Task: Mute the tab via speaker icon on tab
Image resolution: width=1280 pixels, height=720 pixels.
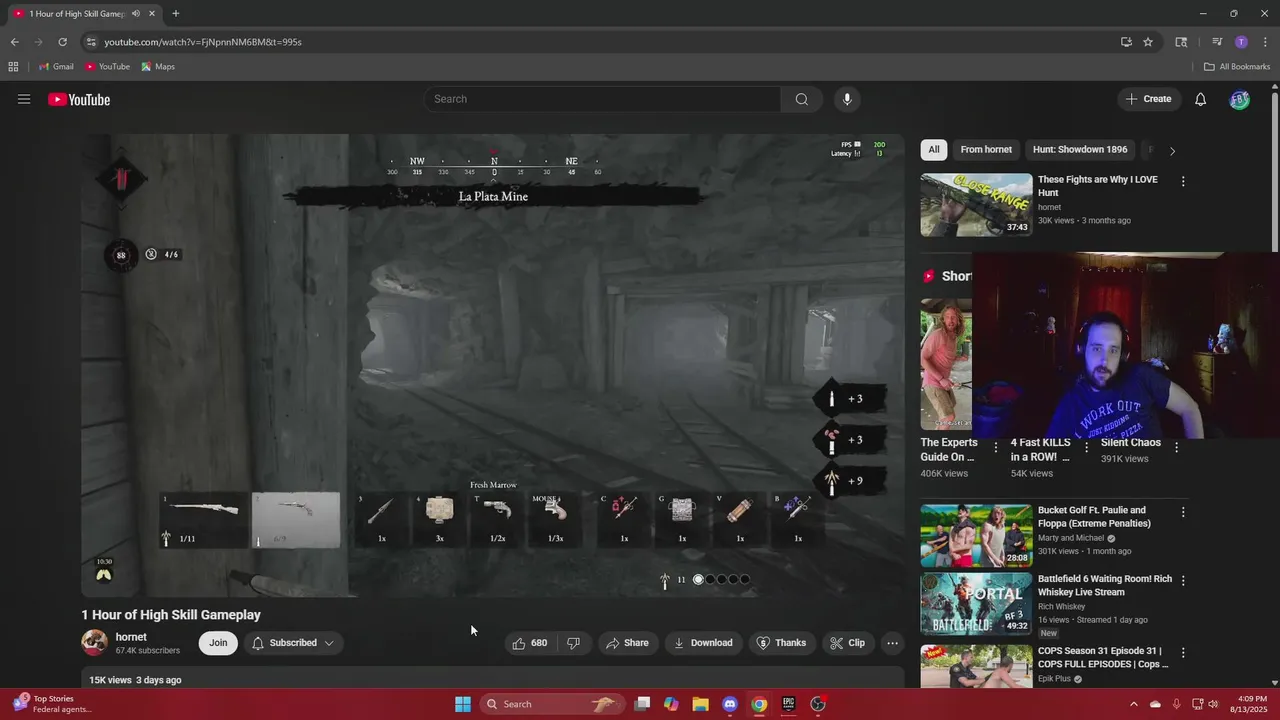Action: coord(136,13)
